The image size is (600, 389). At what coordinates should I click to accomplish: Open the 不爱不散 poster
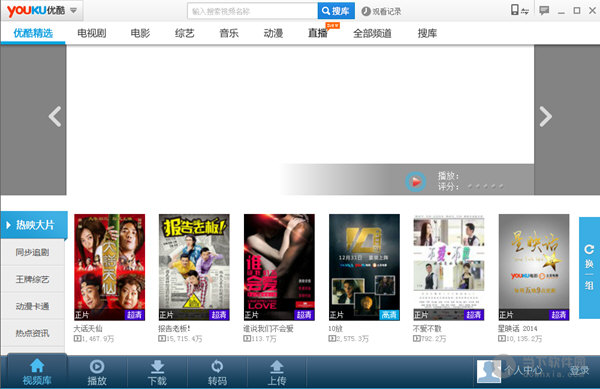pyautogui.click(x=449, y=267)
